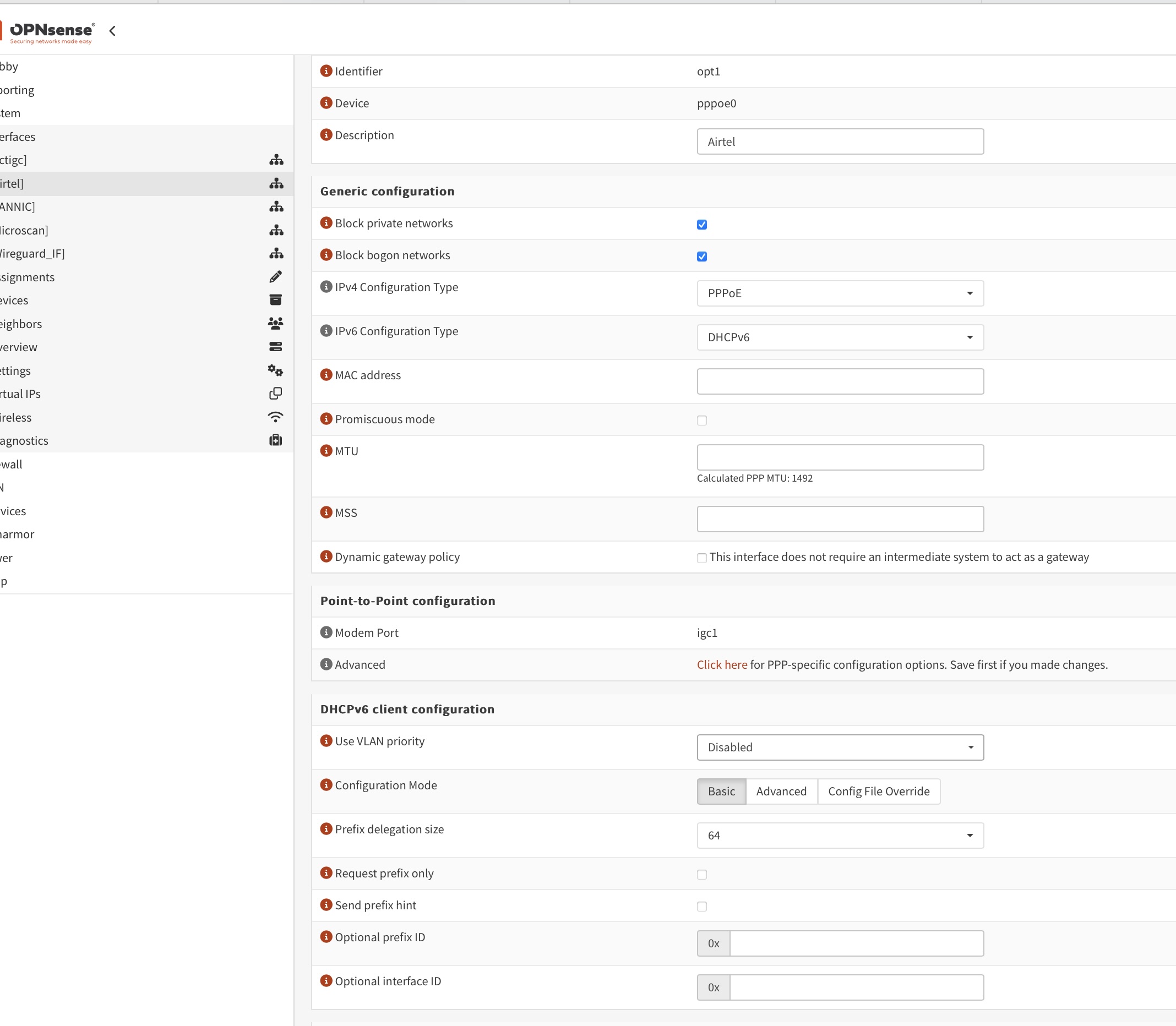Show help for Identifier info icon
The width and height of the screenshot is (1176, 1026).
pos(326,70)
